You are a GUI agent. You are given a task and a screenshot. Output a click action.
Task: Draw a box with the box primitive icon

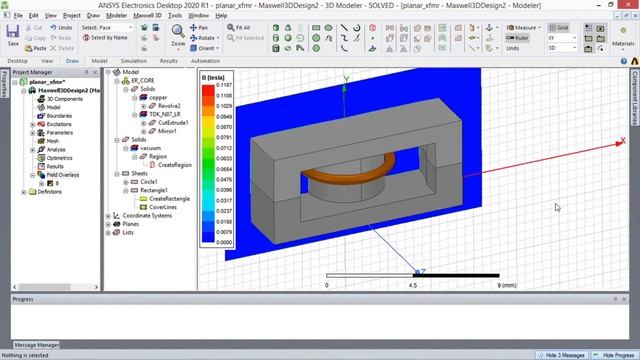point(276,28)
